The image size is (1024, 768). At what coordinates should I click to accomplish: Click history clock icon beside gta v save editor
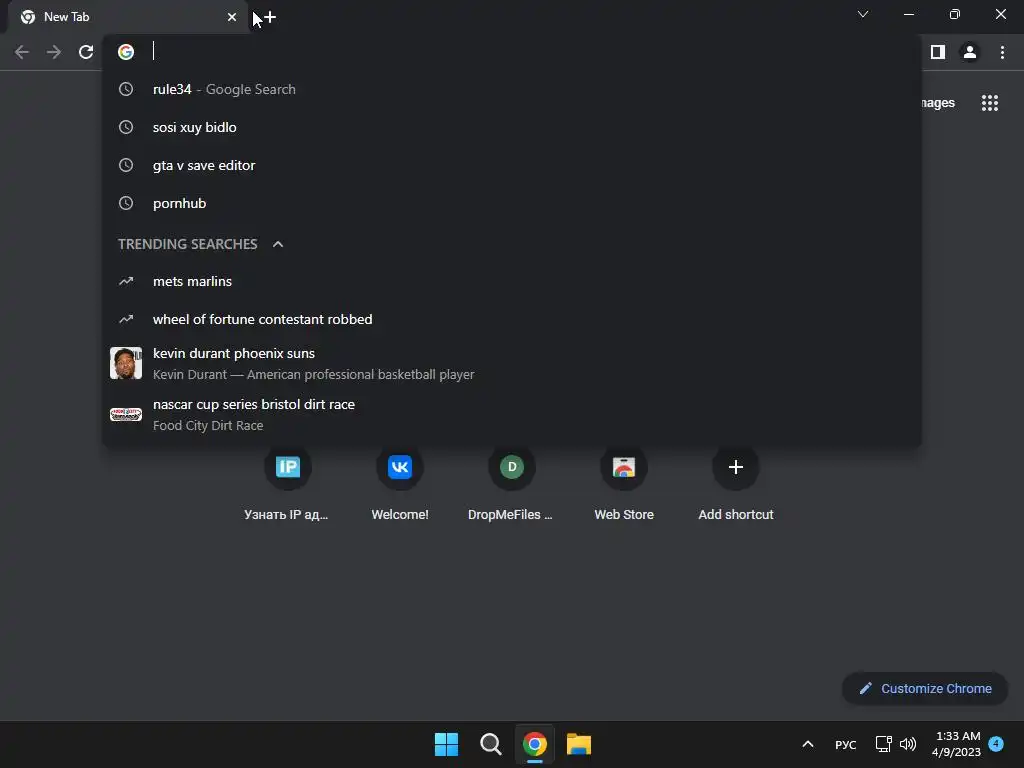126,165
